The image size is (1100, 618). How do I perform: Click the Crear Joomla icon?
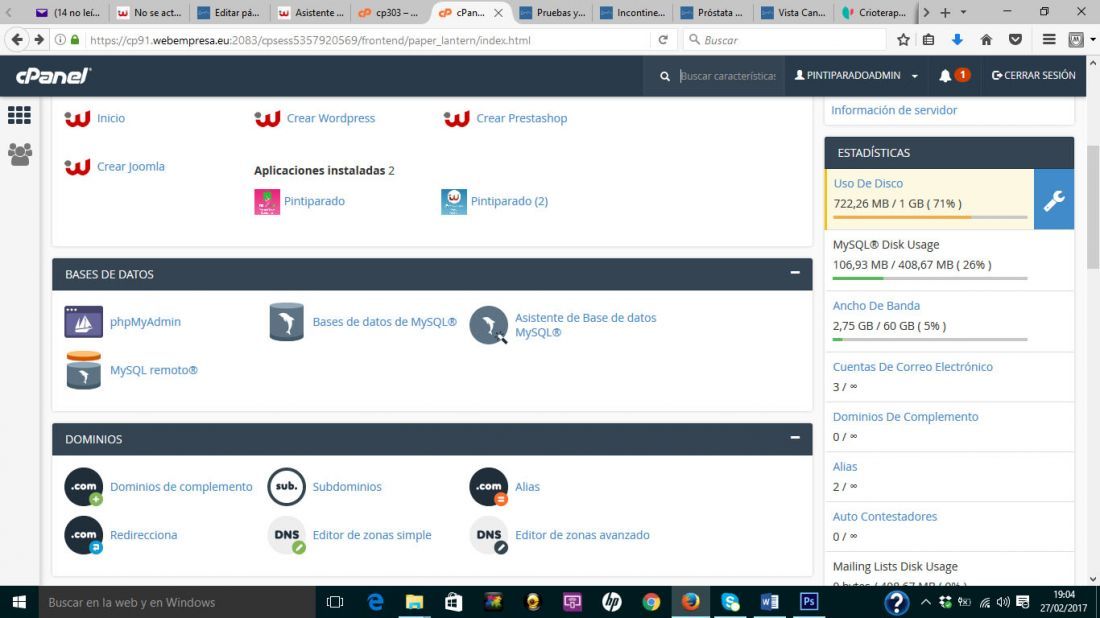[77, 167]
